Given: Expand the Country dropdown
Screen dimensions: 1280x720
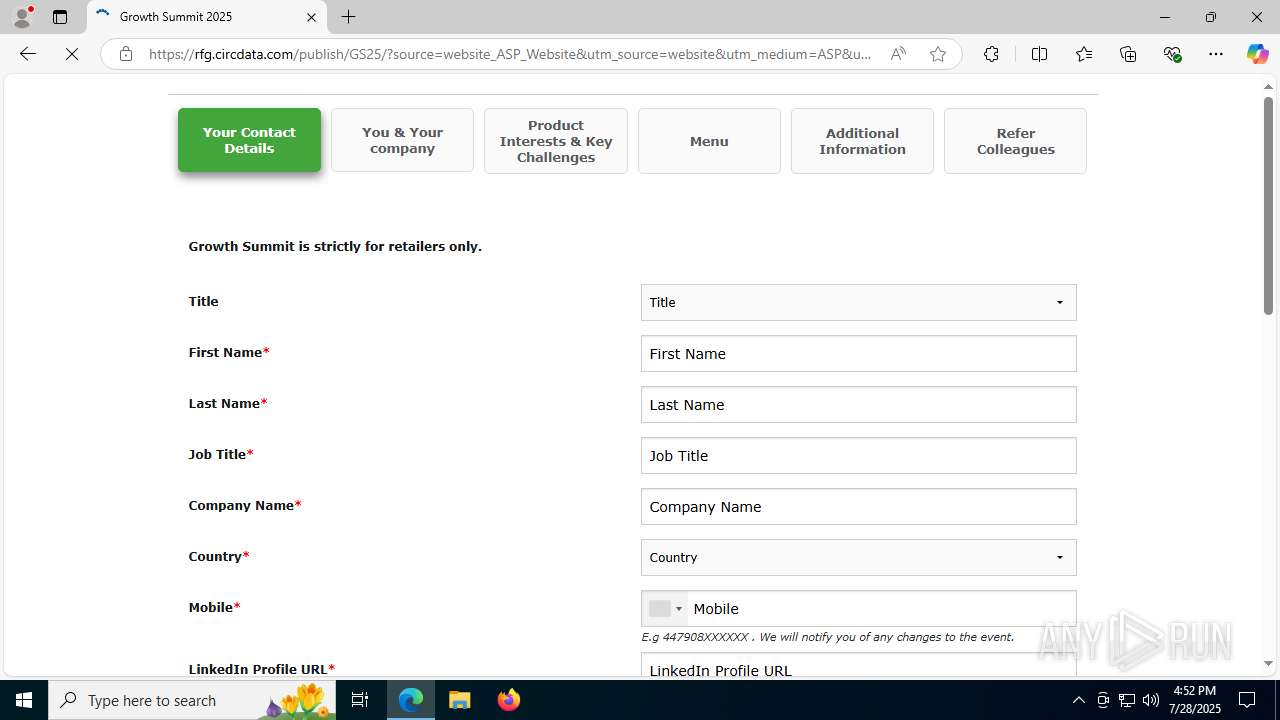Looking at the screenshot, I should click(858, 557).
